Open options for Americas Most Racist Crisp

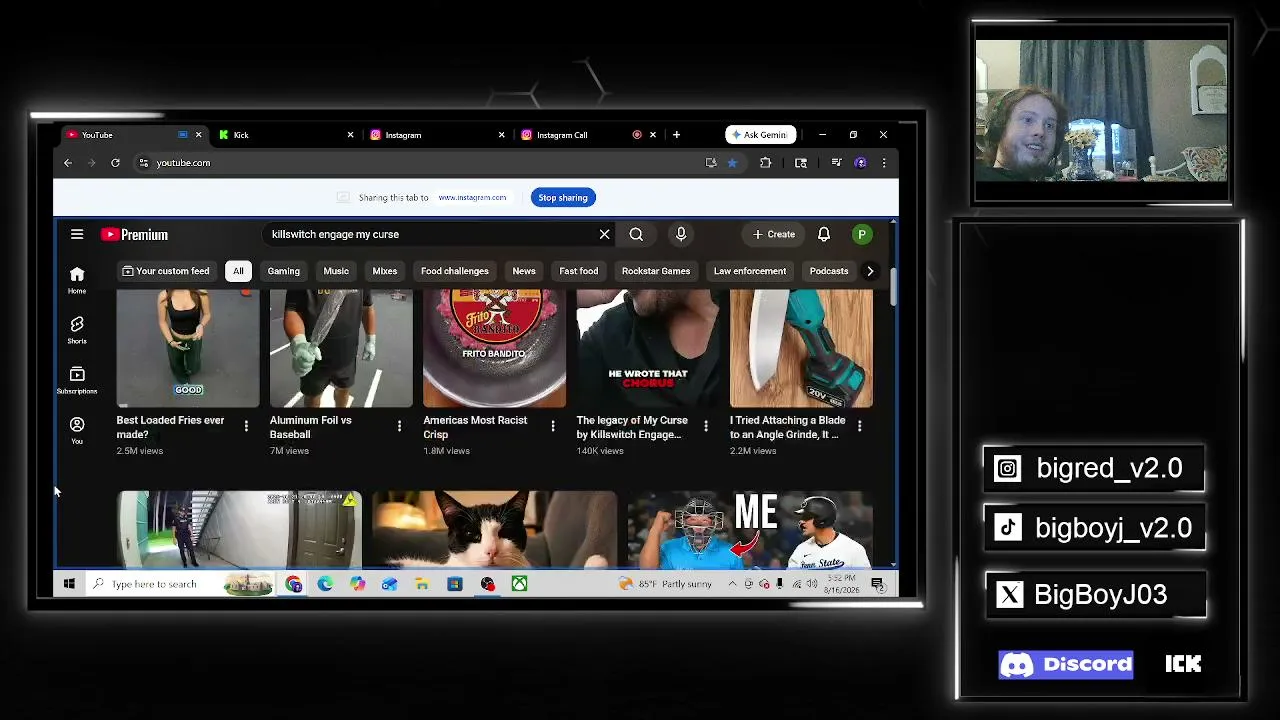coord(553,426)
